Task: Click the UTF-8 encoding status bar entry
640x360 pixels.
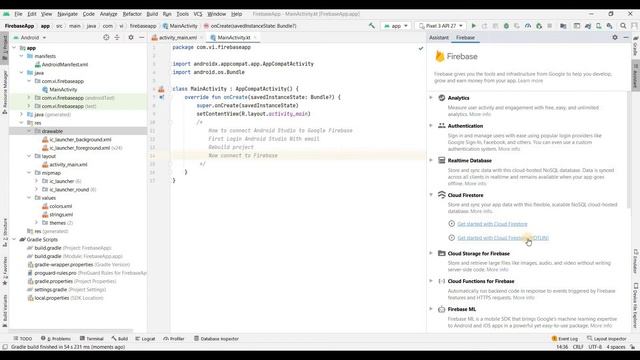Action: click(x=595, y=347)
